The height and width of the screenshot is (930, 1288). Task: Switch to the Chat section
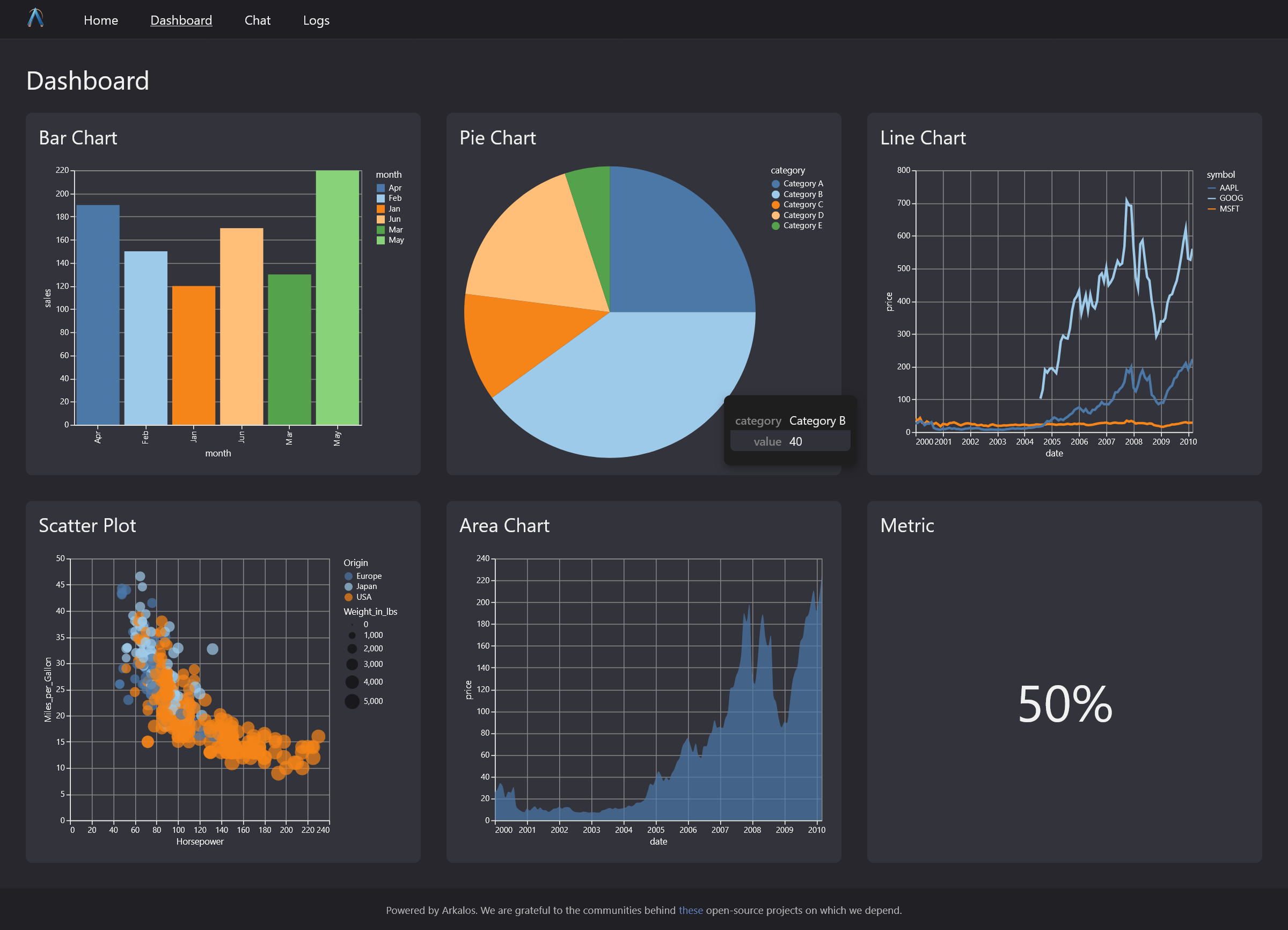pyautogui.click(x=257, y=20)
